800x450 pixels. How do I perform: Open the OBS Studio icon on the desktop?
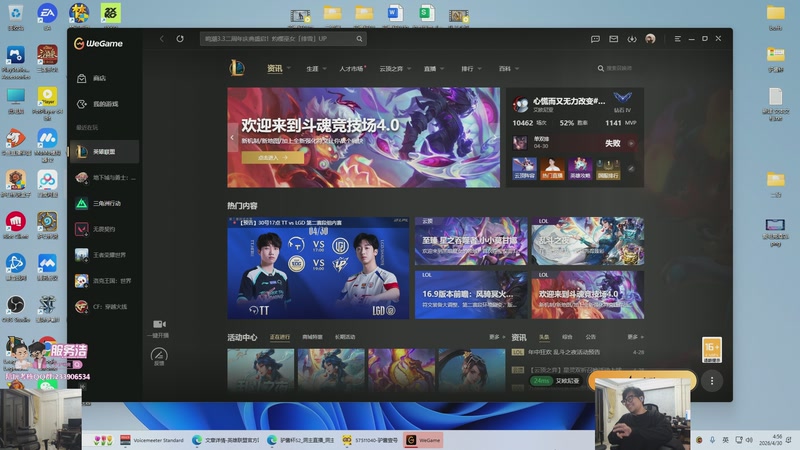pyautogui.click(x=16, y=308)
